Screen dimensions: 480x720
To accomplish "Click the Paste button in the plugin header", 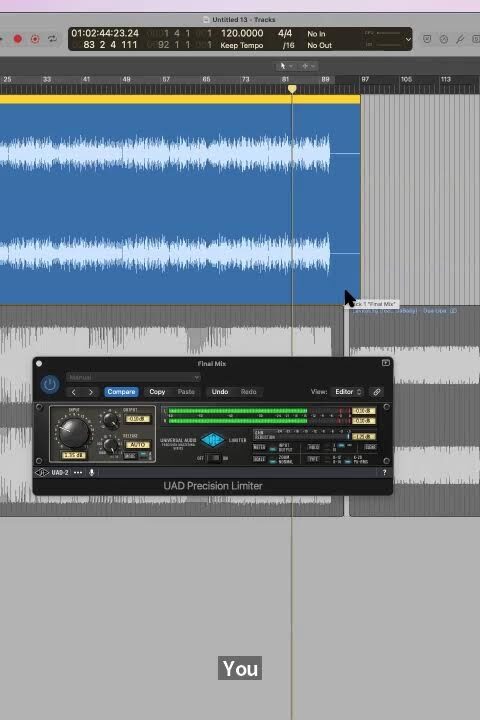I will [186, 392].
